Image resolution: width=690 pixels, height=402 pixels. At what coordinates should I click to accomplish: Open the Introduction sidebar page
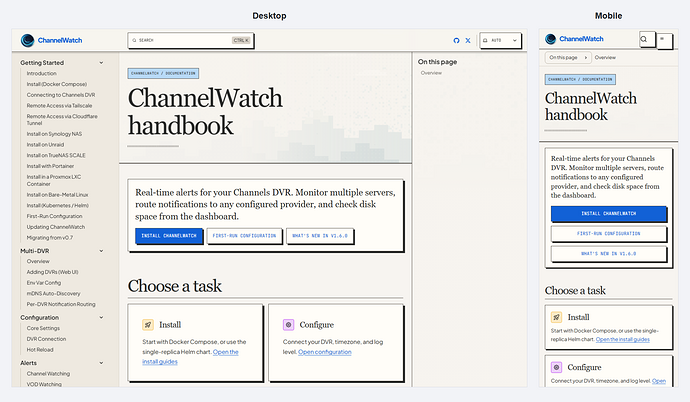[x=41, y=73]
